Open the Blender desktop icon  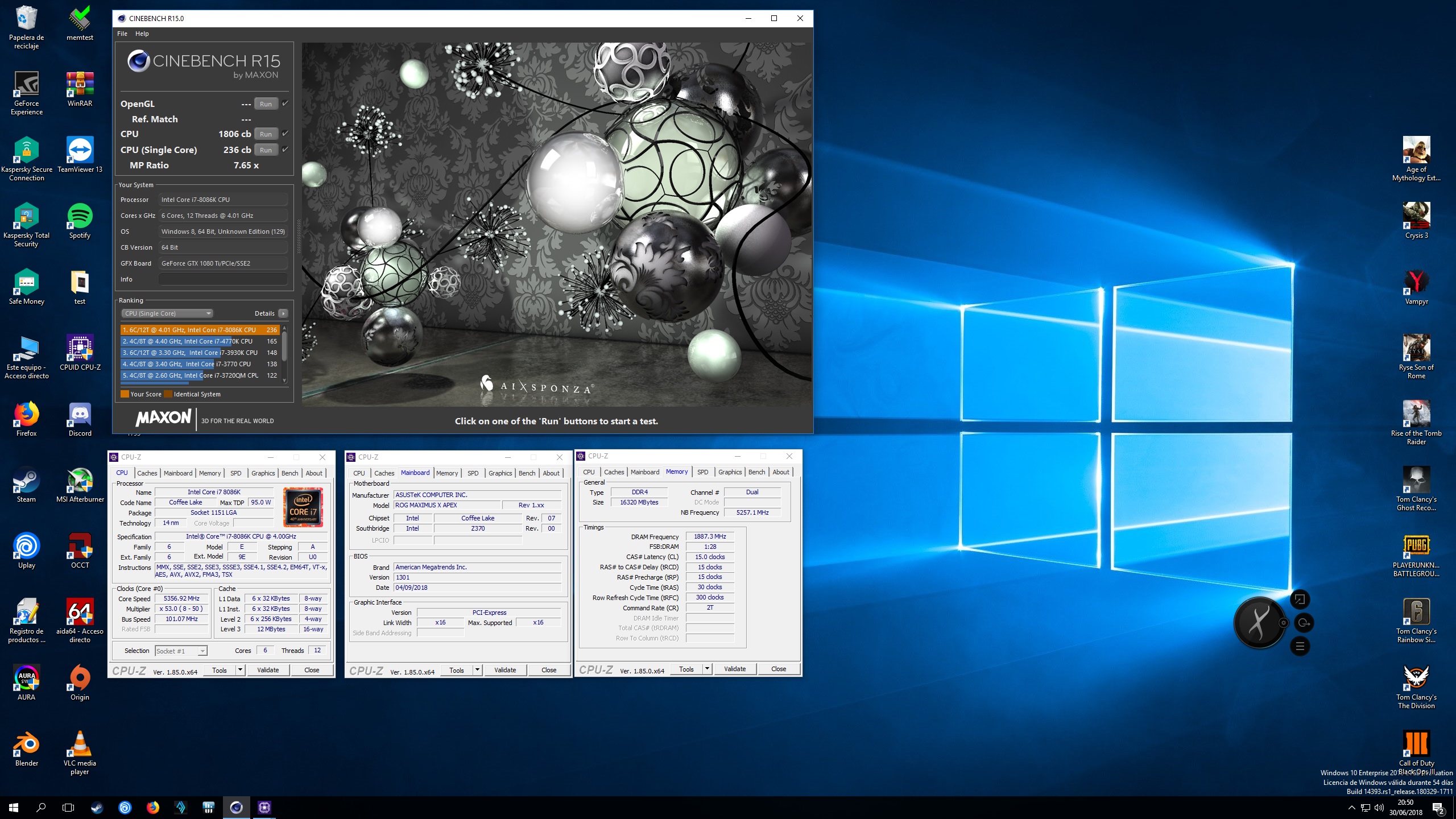26,749
